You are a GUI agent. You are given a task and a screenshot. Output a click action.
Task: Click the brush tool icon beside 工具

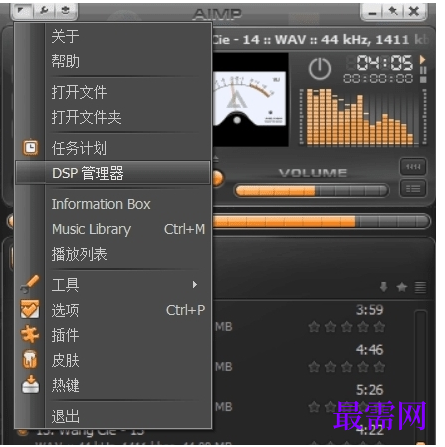point(30,284)
